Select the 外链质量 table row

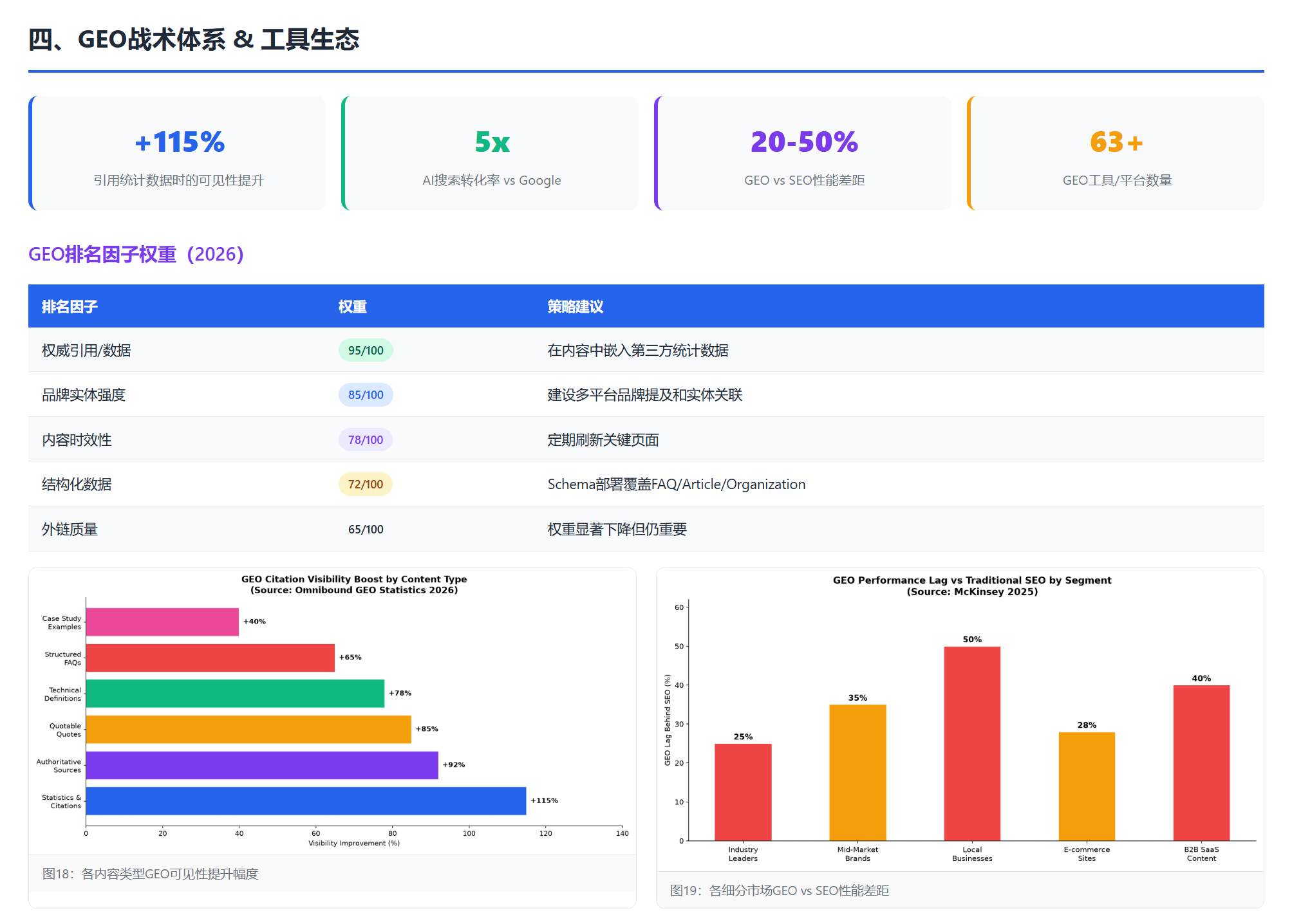pos(646,529)
